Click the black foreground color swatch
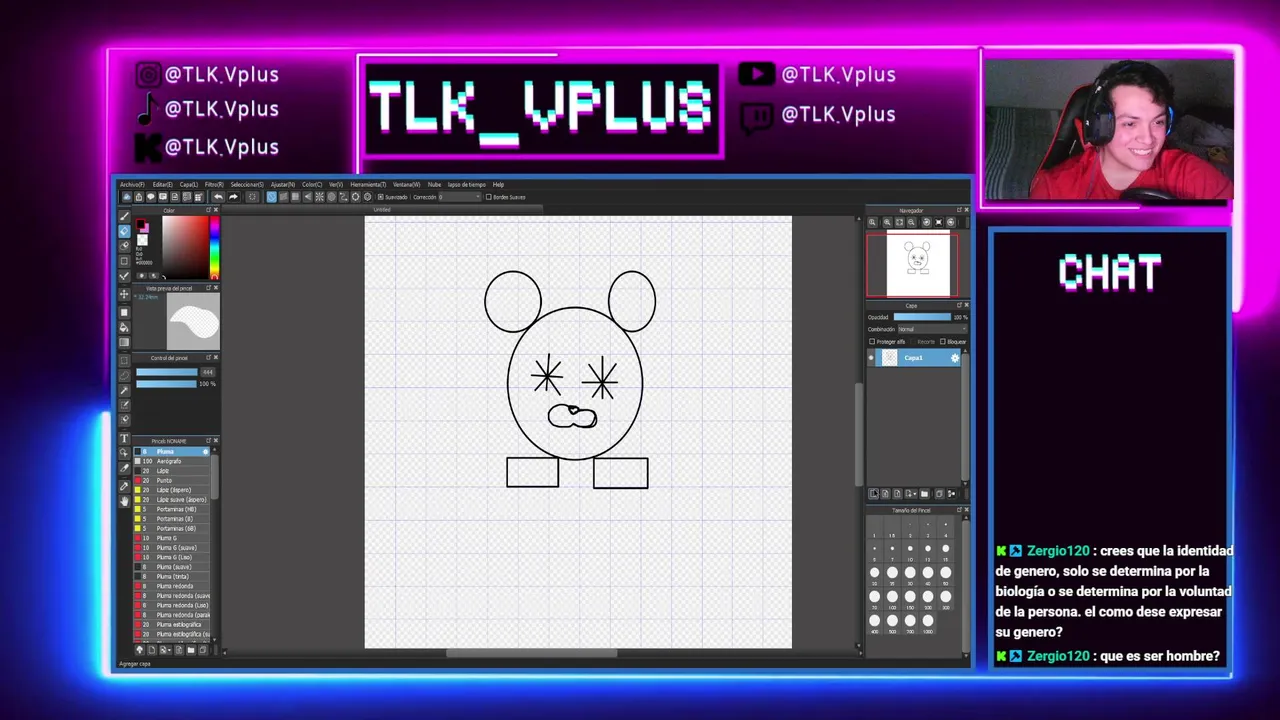1280x720 pixels. [x=140, y=223]
